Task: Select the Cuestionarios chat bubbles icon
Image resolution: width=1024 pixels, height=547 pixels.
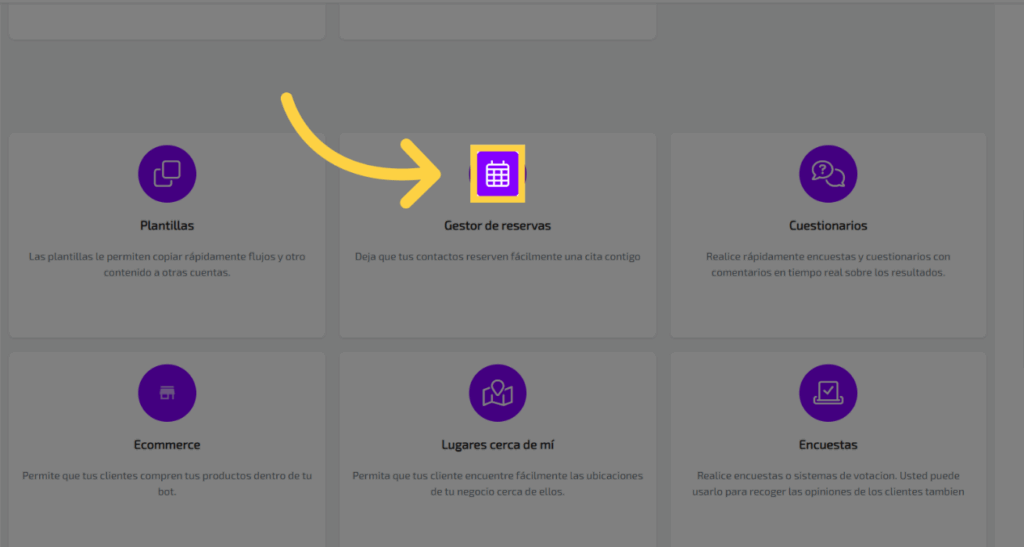Action: pos(828,174)
